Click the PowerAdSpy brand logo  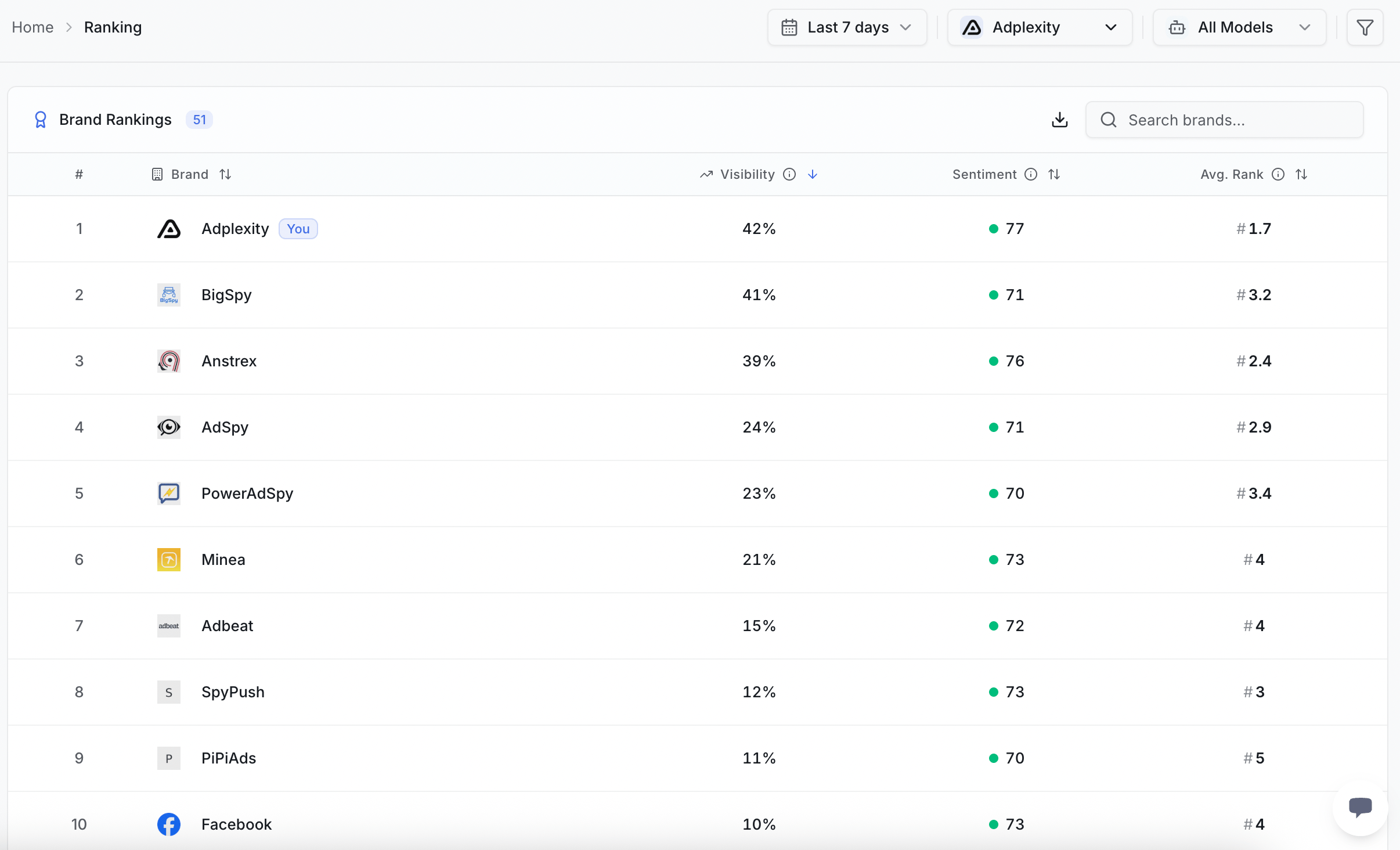click(169, 494)
